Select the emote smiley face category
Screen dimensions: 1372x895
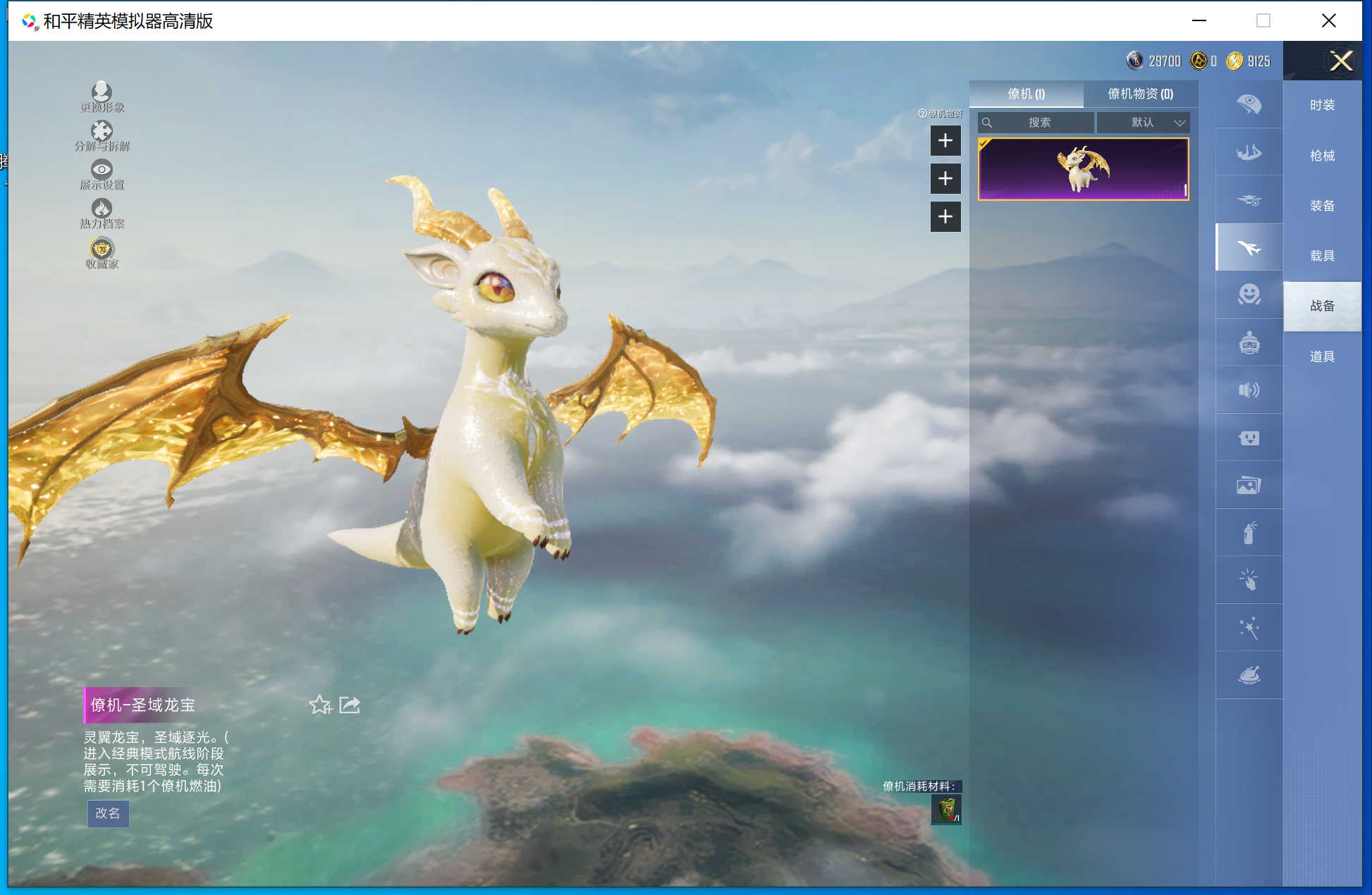[1249, 295]
